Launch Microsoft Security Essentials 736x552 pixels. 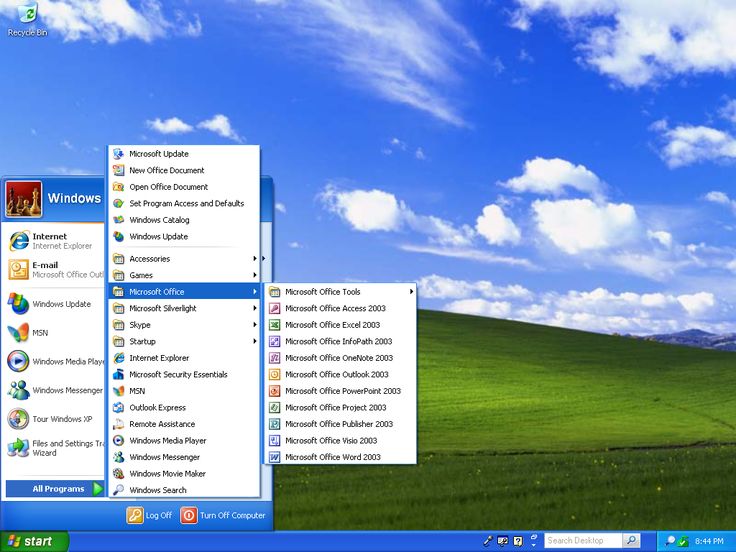tap(184, 374)
